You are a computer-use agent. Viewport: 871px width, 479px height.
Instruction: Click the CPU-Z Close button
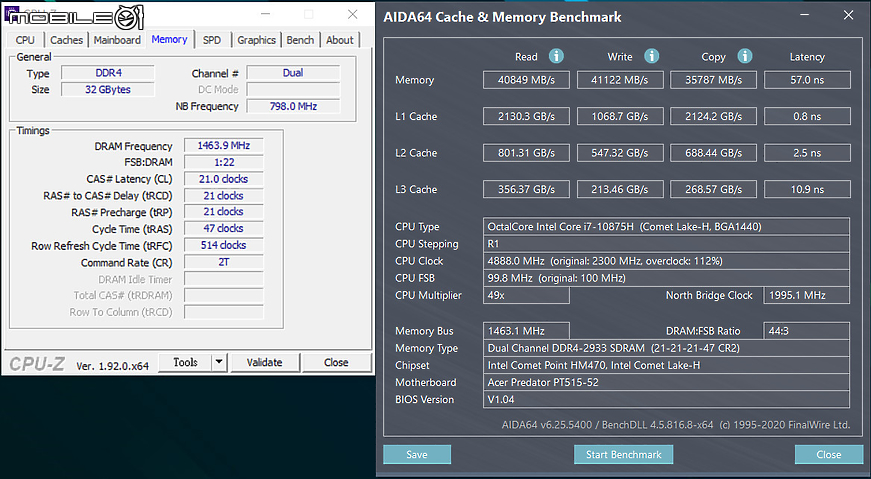[x=336, y=362]
